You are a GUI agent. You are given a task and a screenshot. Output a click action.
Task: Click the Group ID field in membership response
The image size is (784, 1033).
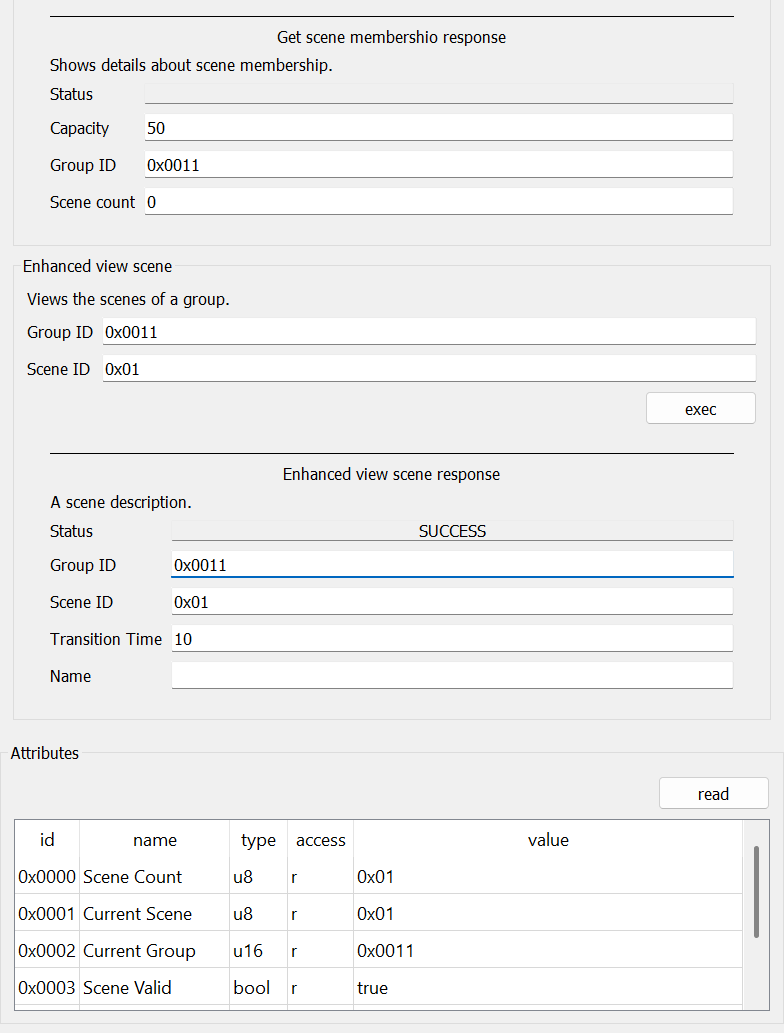point(439,164)
